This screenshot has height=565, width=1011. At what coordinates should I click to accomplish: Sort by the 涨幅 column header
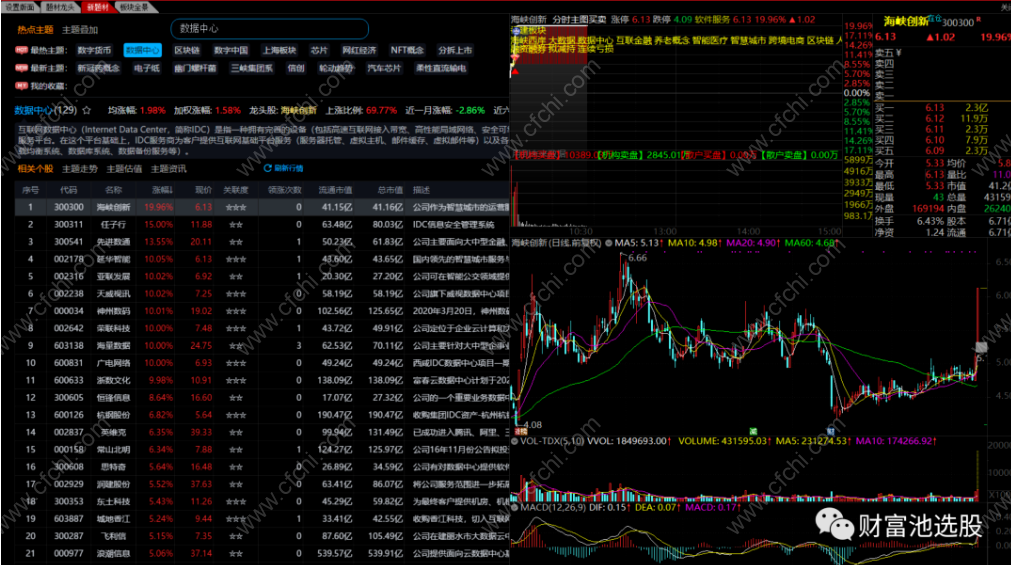pos(162,190)
